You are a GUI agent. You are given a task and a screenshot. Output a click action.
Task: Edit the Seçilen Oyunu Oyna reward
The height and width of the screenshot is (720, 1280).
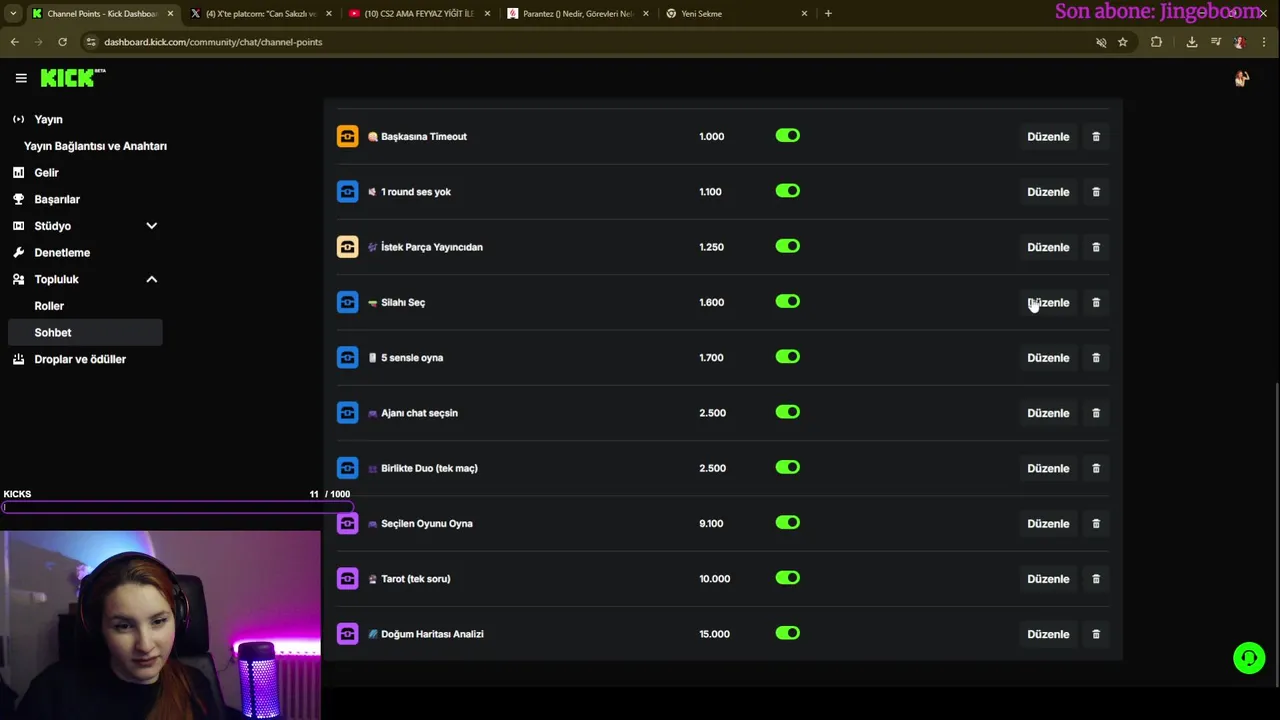(x=1048, y=523)
